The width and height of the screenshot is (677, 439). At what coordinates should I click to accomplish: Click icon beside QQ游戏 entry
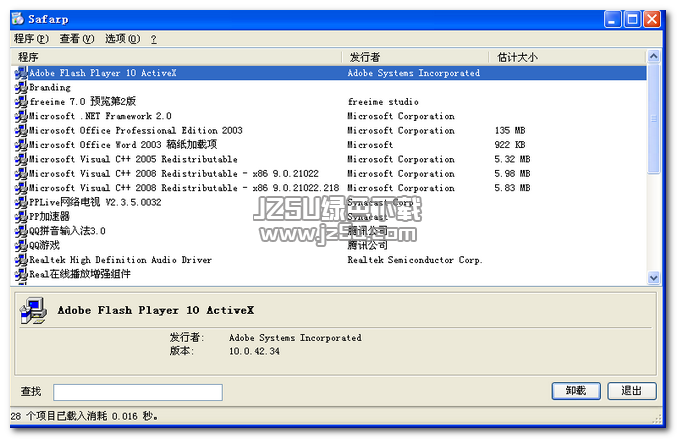coord(21,246)
